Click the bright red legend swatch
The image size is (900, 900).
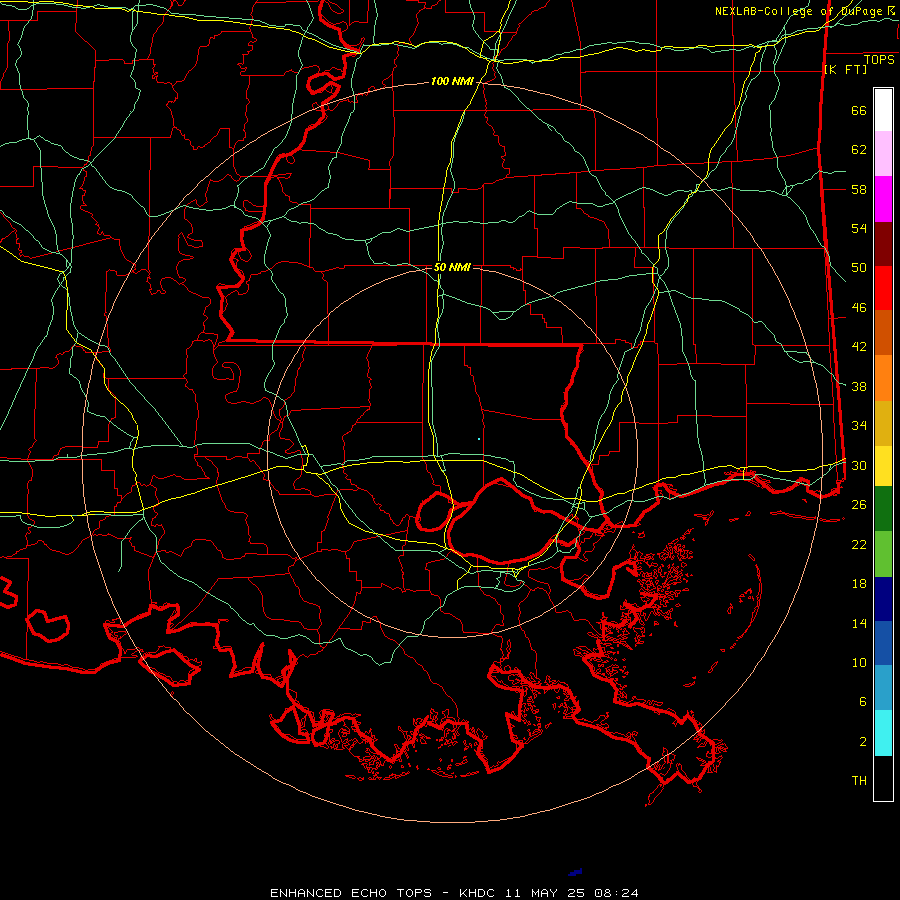(883, 288)
